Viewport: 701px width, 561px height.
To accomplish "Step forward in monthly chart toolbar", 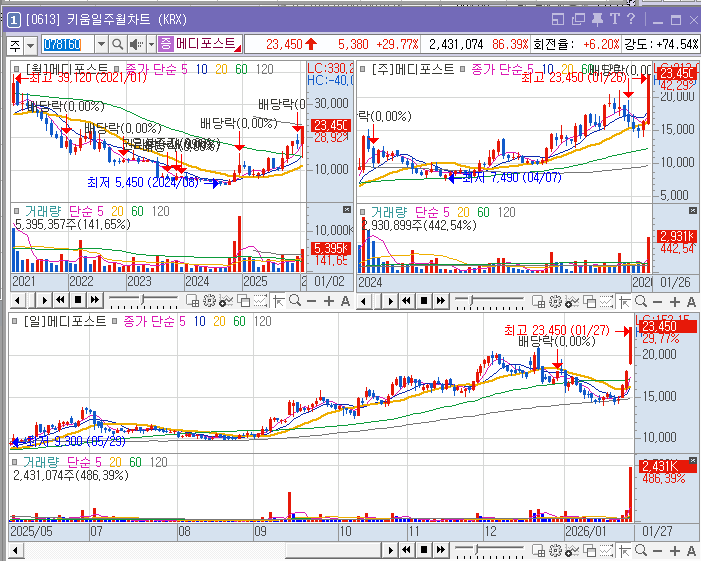I will click(x=44, y=300).
